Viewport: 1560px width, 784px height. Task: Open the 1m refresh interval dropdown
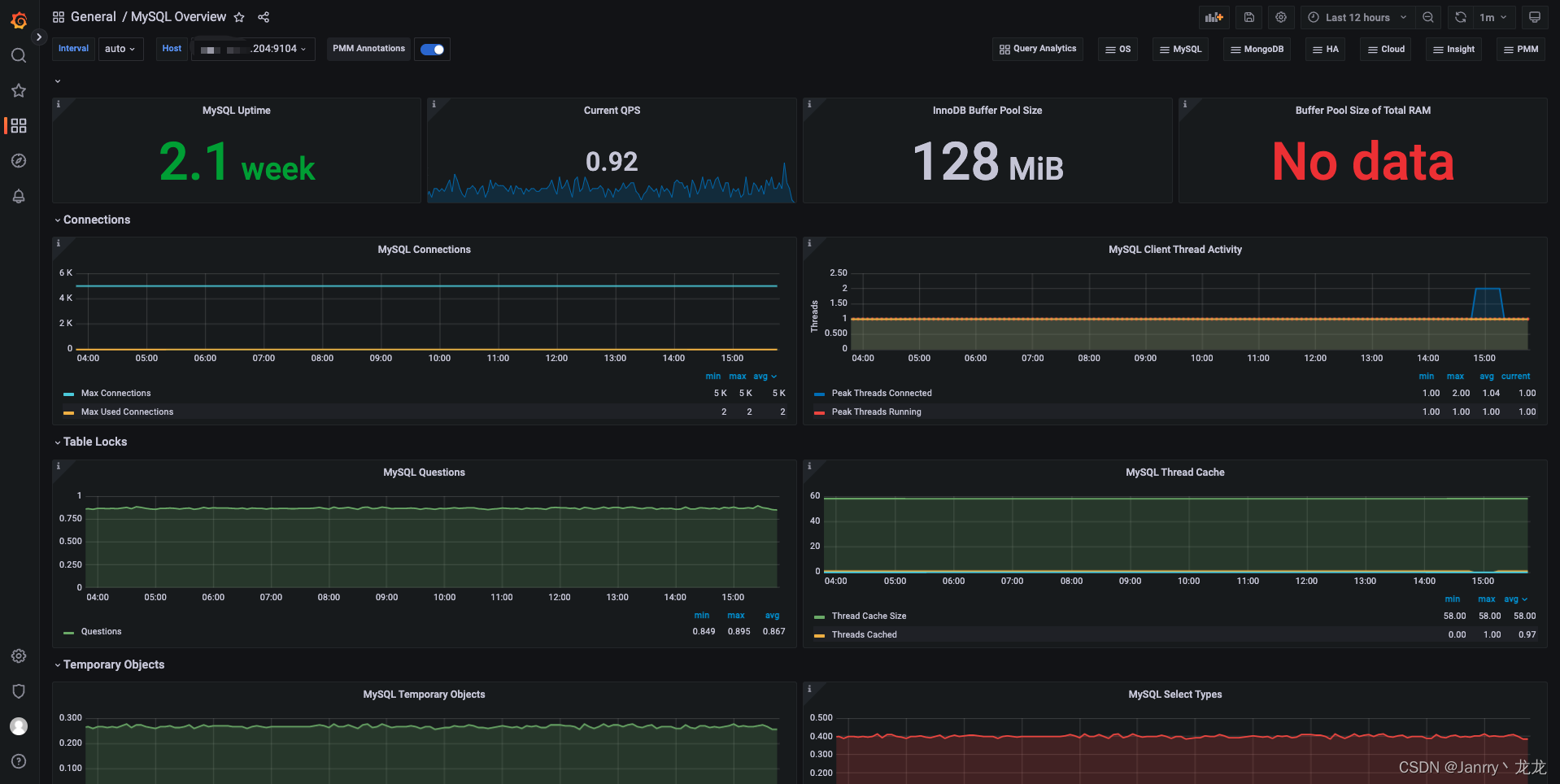click(1493, 17)
